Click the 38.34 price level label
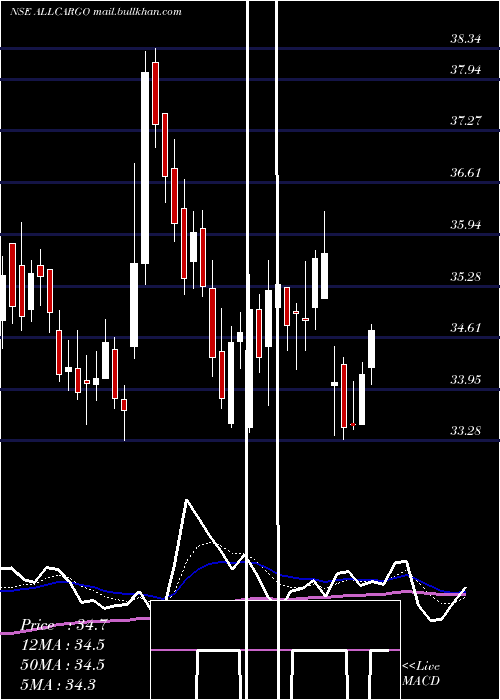The image size is (500, 700). pyautogui.click(x=466, y=39)
